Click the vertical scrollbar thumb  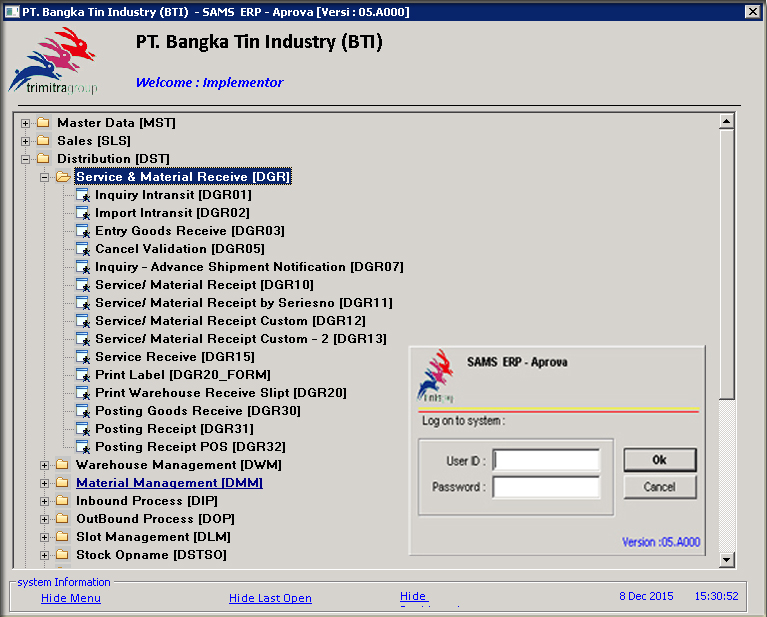[726, 264]
